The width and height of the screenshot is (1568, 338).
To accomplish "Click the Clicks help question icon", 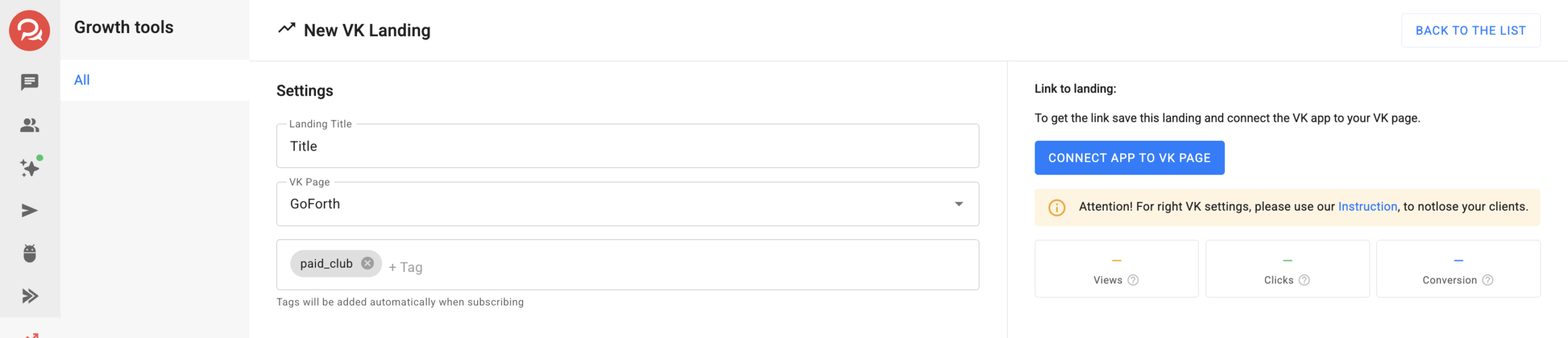I will click(1304, 280).
